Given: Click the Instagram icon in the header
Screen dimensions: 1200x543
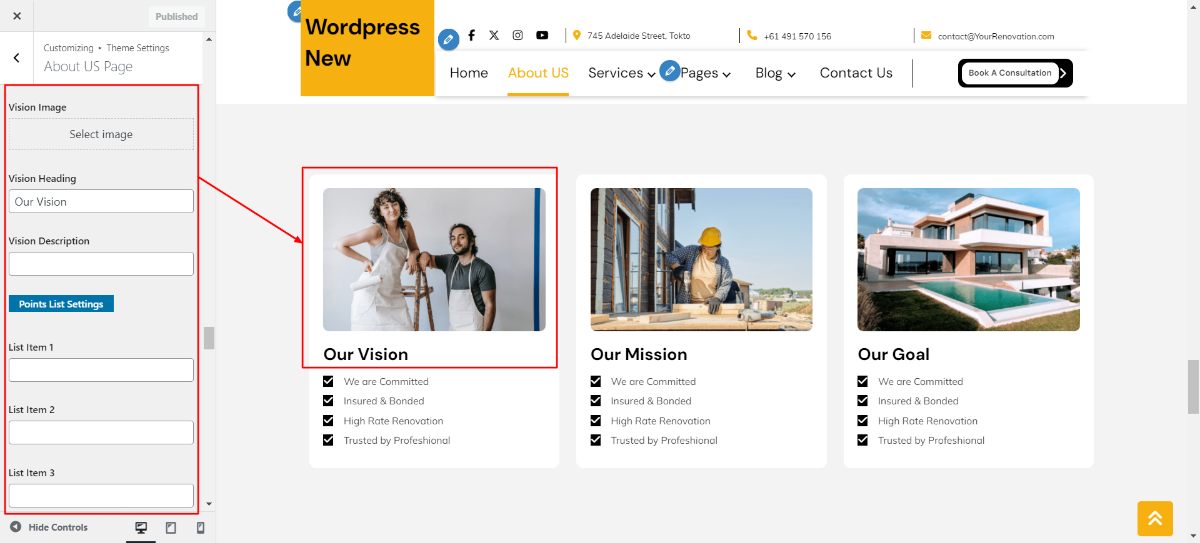Looking at the screenshot, I should click(x=518, y=35).
